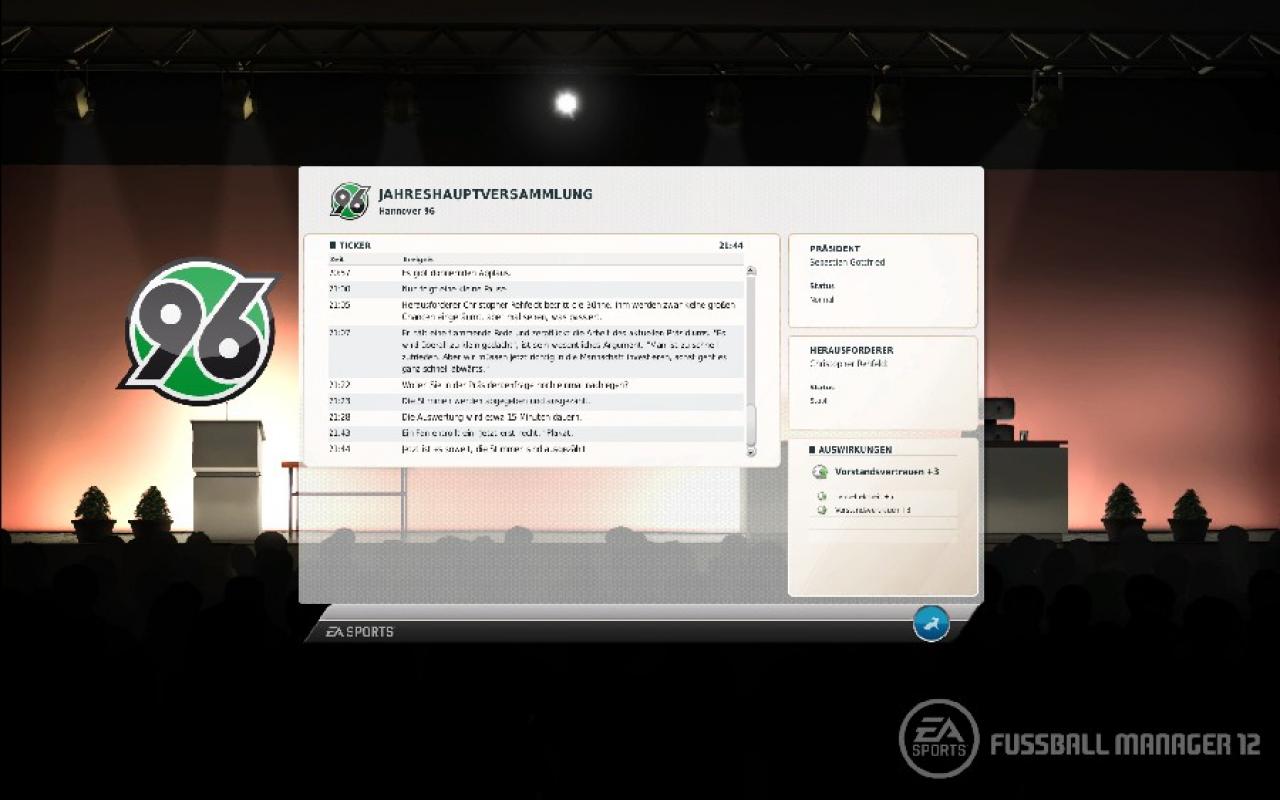The height and width of the screenshot is (800, 1280).
Task: Select the 21:44 ticker row at the bottom
Action: click(536, 449)
